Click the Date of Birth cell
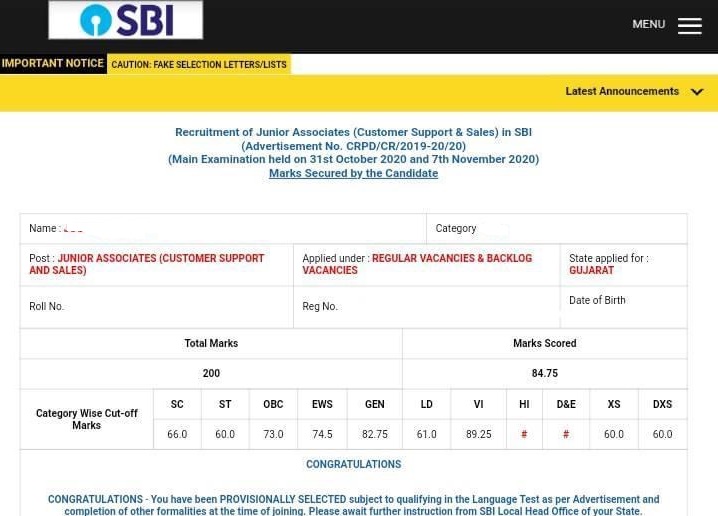This screenshot has height=516, width=718. coord(624,307)
